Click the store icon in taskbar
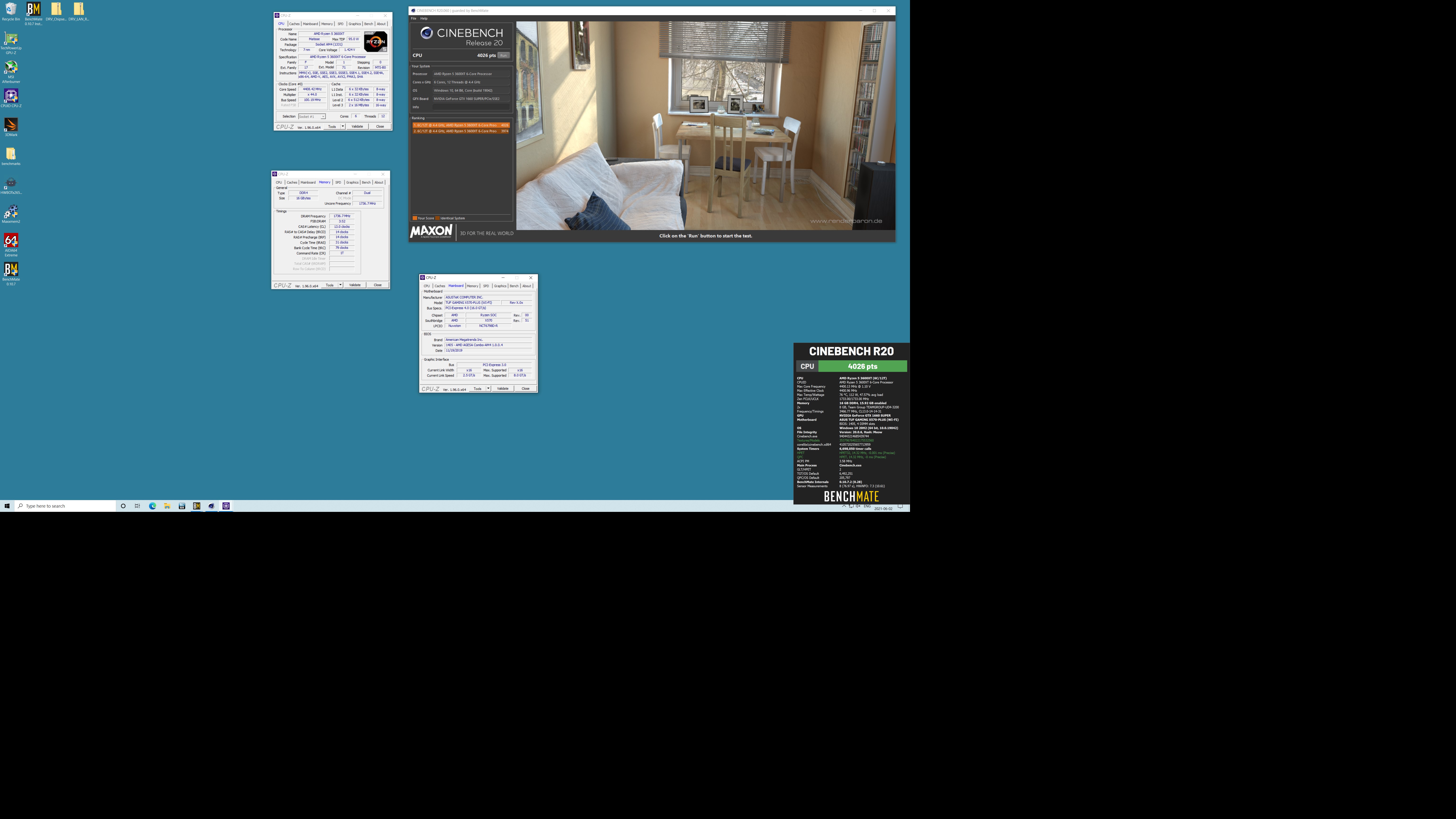The width and height of the screenshot is (1456, 819). click(182, 506)
